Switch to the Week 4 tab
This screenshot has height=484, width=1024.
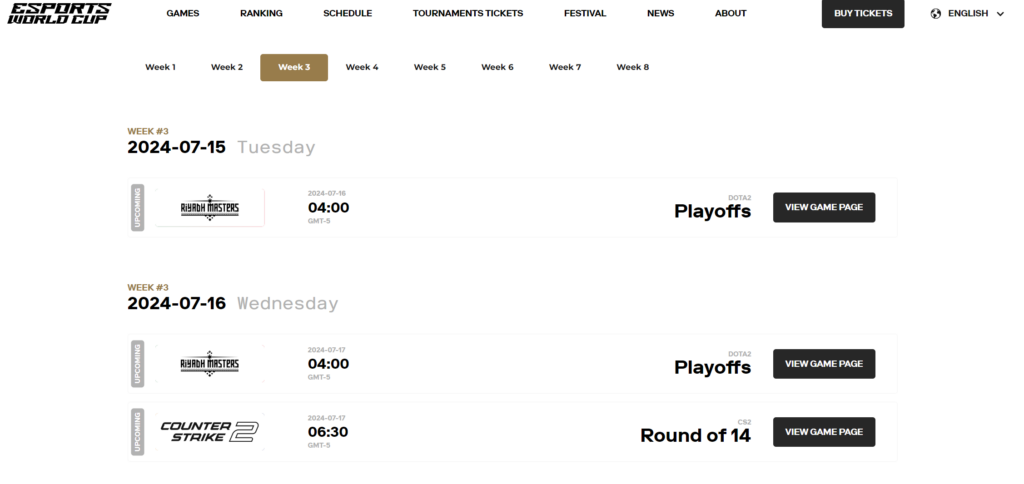coord(362,67)
